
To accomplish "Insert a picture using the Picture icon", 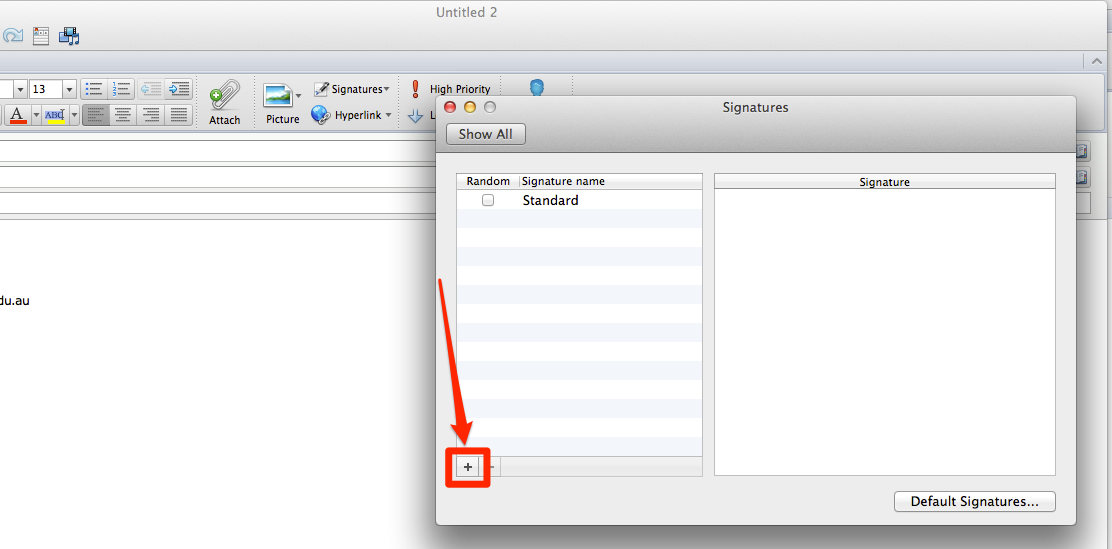I will click(279, 96).
